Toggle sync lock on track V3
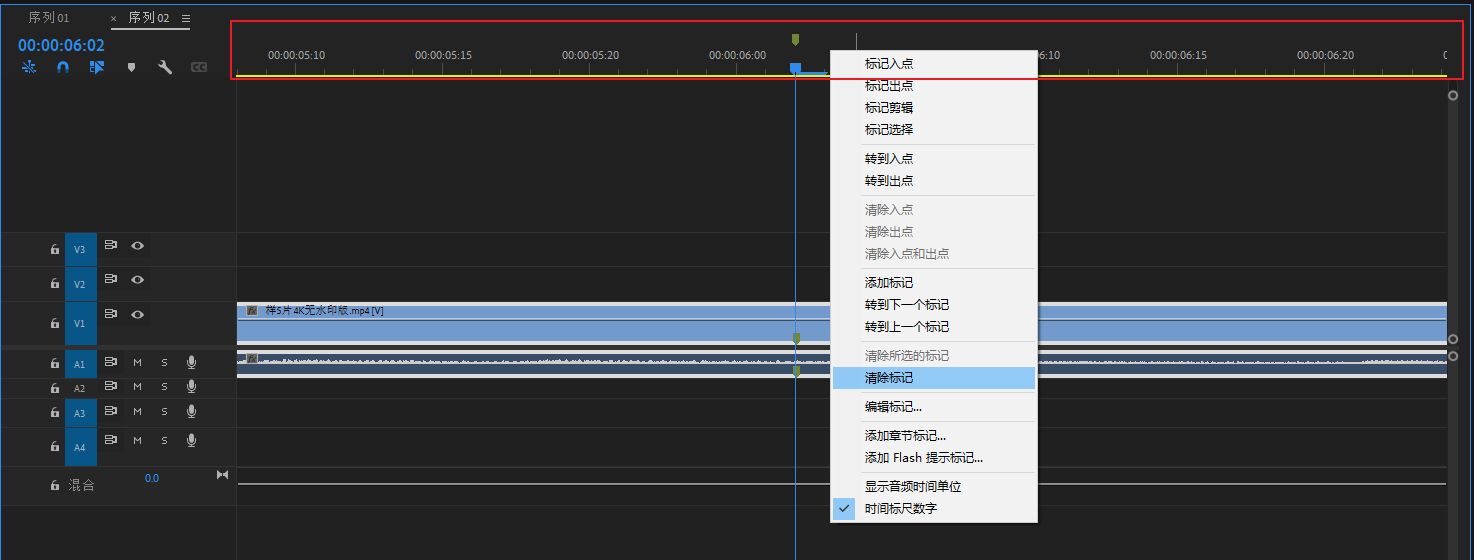 111,245
